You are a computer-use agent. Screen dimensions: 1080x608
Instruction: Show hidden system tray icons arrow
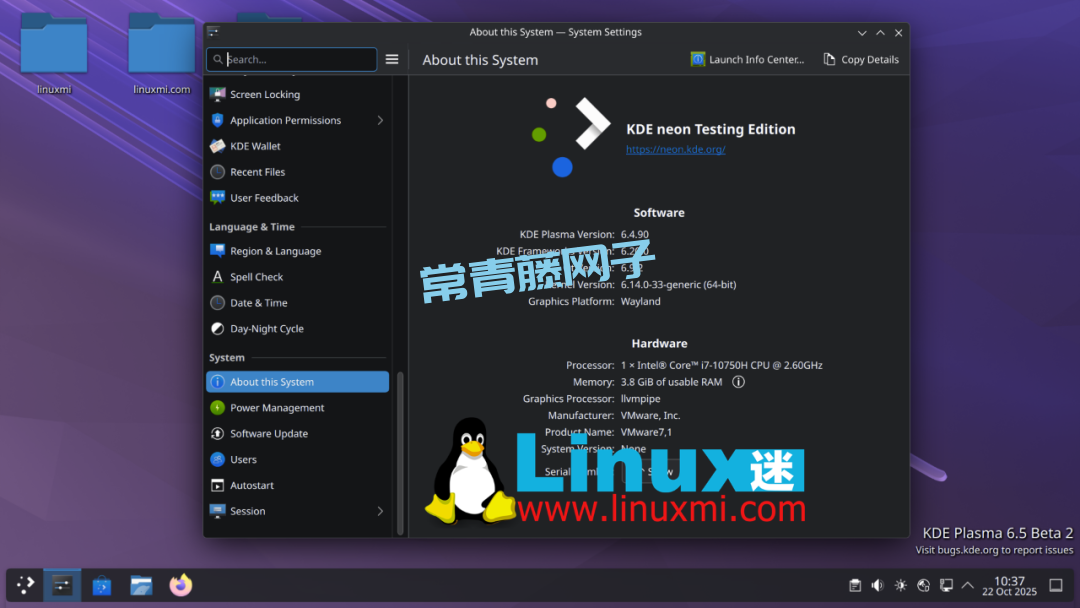[967, 585]
